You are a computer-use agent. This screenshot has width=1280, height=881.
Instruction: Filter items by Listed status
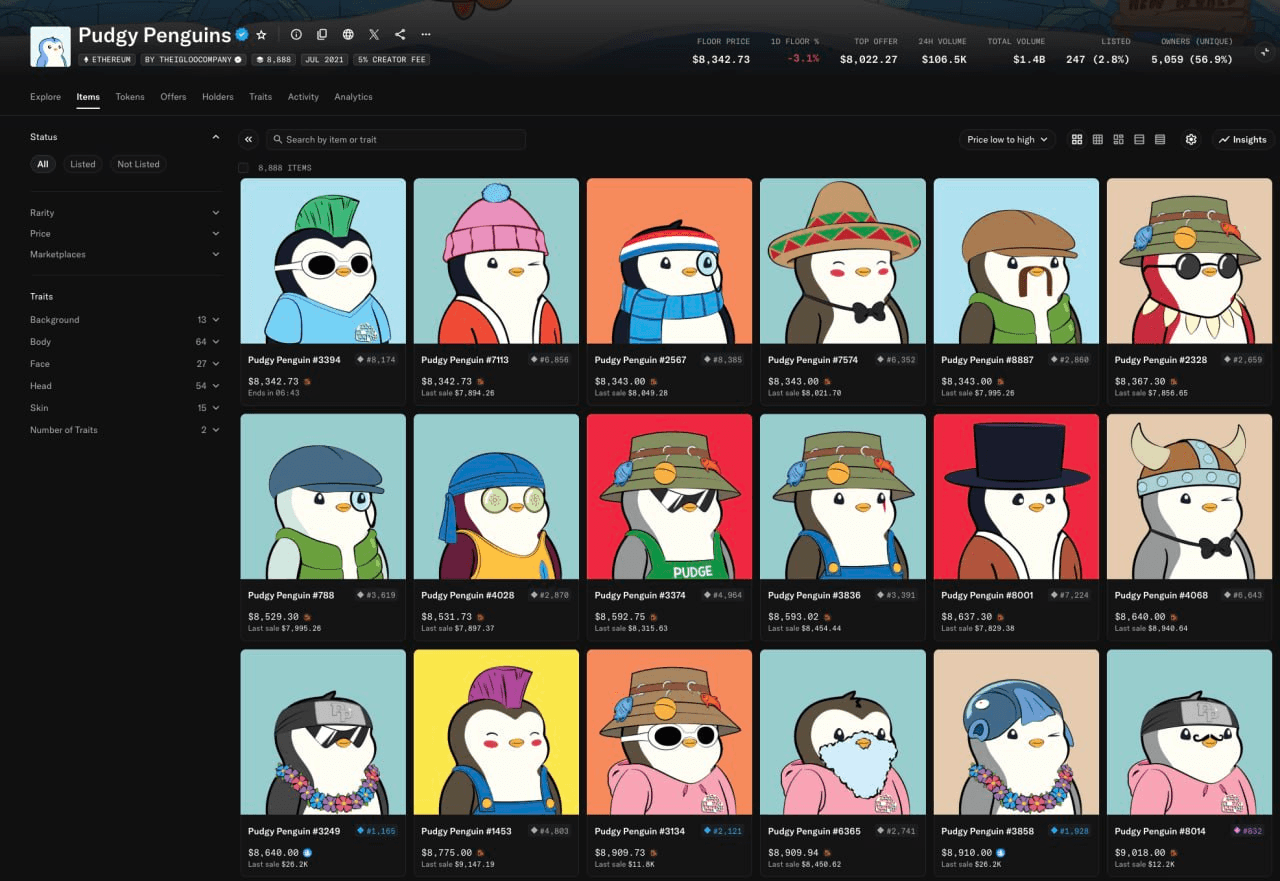(x=83, y=164)
